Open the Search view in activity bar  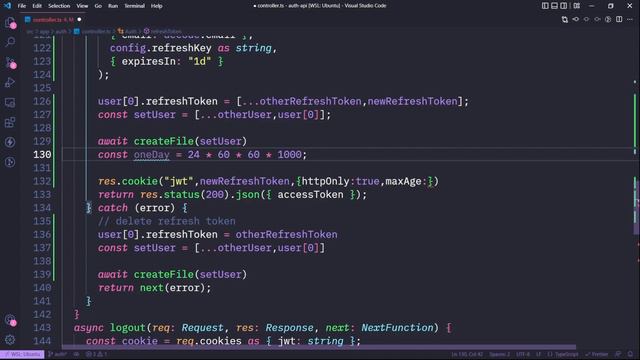[x=10, y=42]
